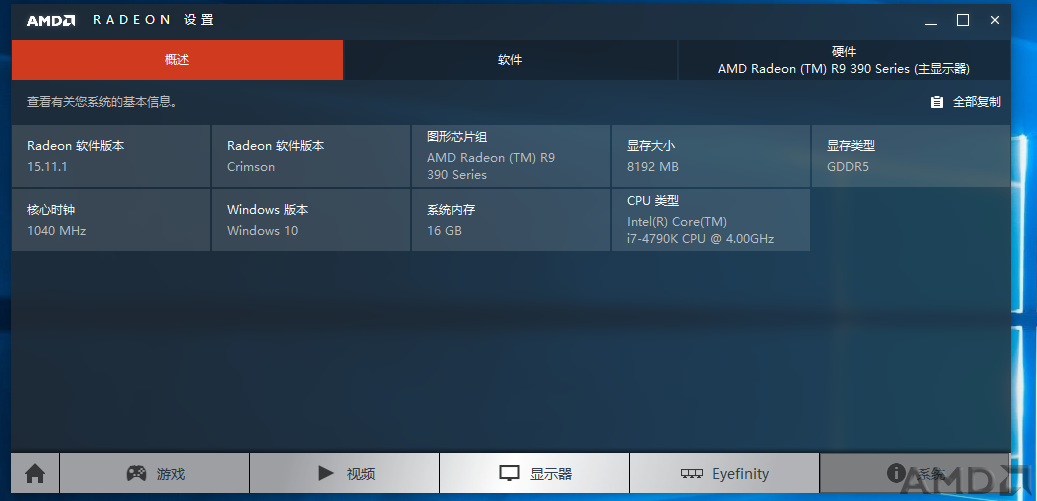Click the 概述 (Overview) tab
The height and width of the screenshot is (501, 1037).
point(177,60)
